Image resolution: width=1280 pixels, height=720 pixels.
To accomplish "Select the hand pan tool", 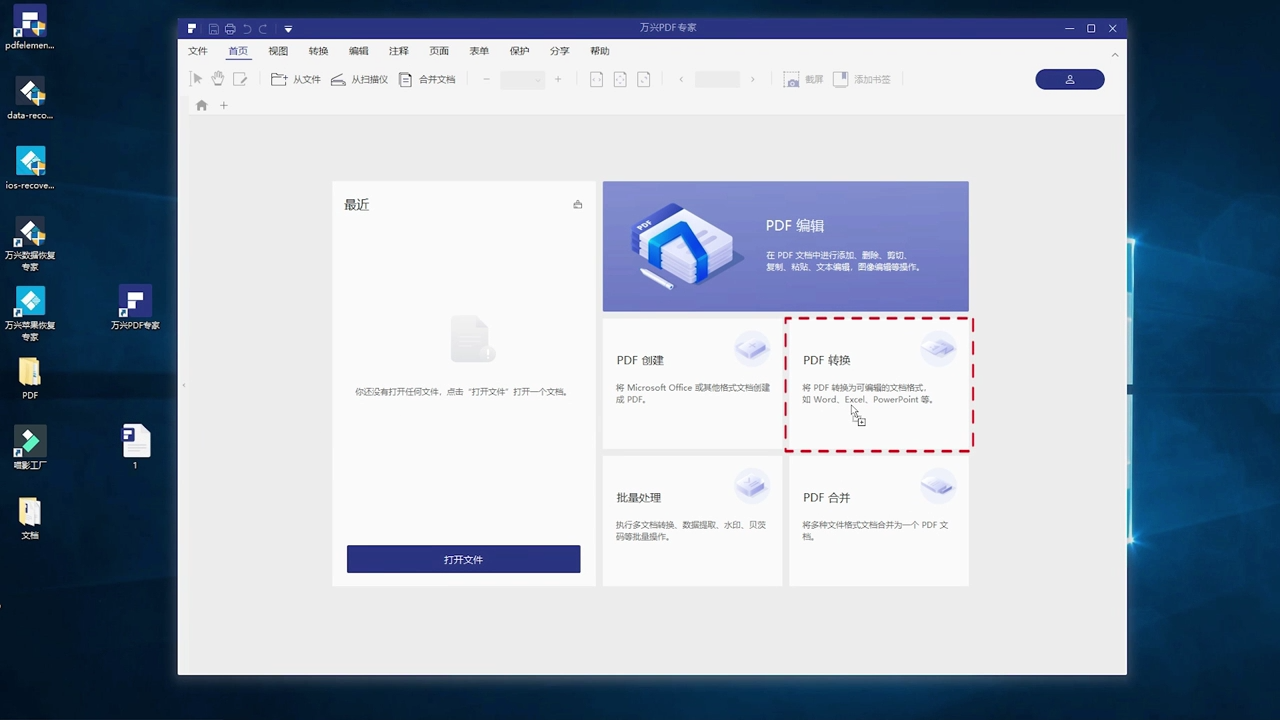I will pyautogui.click(x=218, y=79).
